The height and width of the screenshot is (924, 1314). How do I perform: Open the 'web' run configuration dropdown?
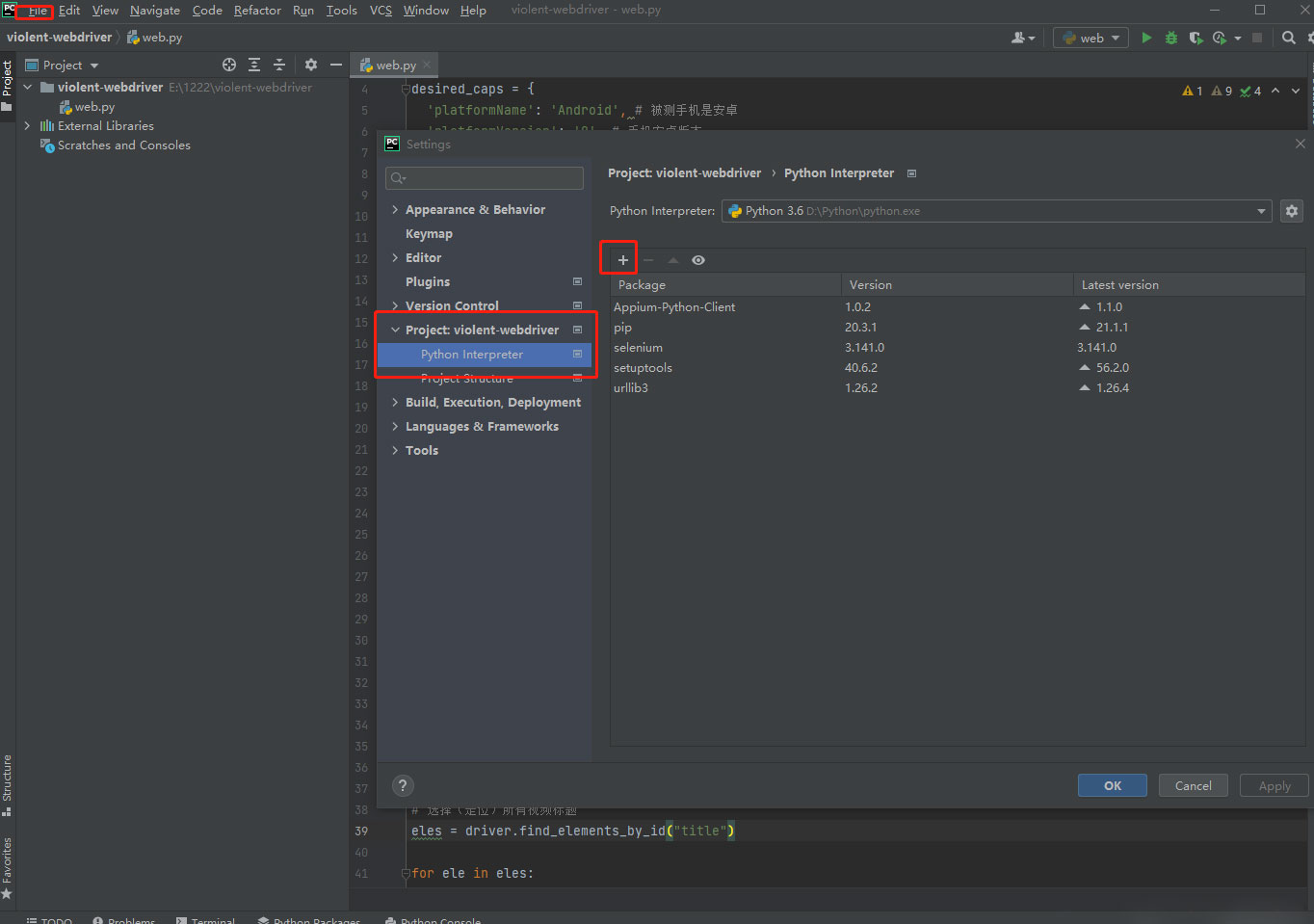[x=1091, y=38]
